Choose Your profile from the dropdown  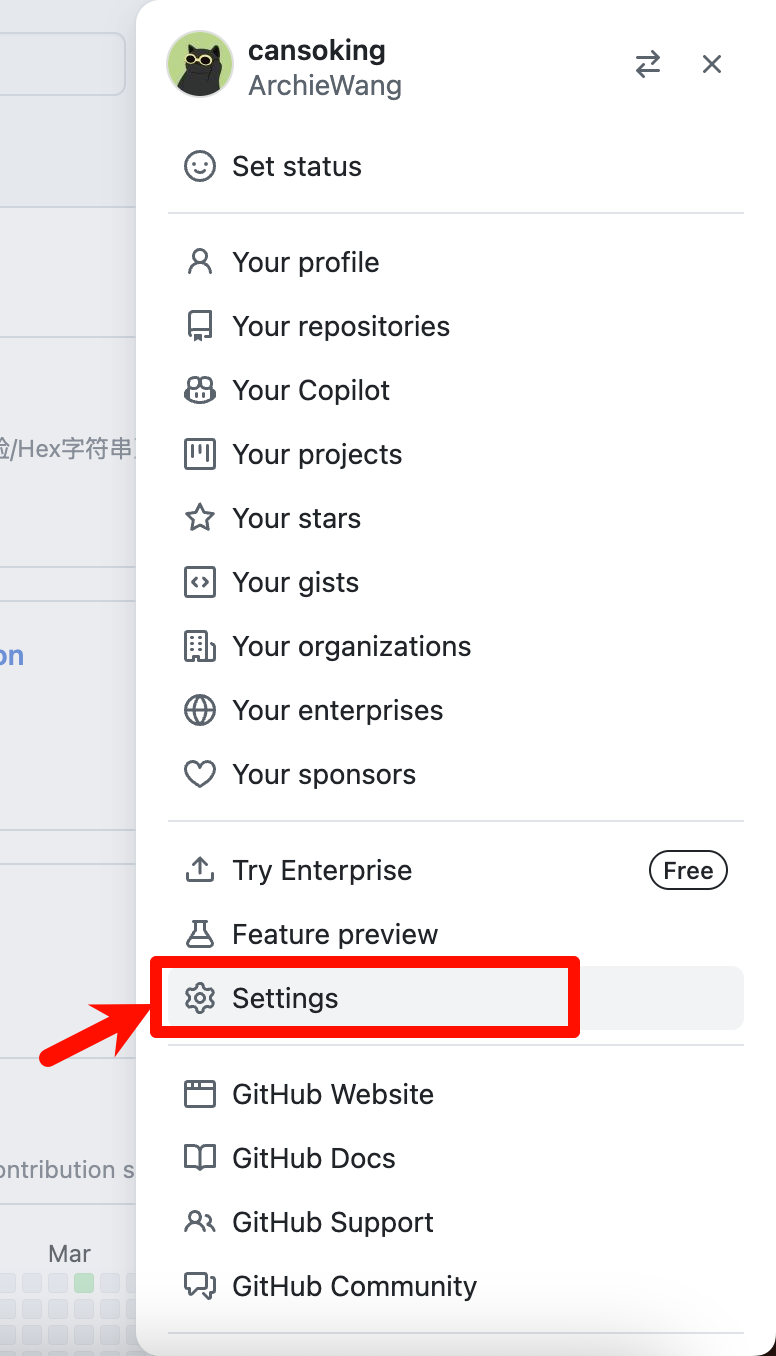pyautogui.click(x=305, y=262)
